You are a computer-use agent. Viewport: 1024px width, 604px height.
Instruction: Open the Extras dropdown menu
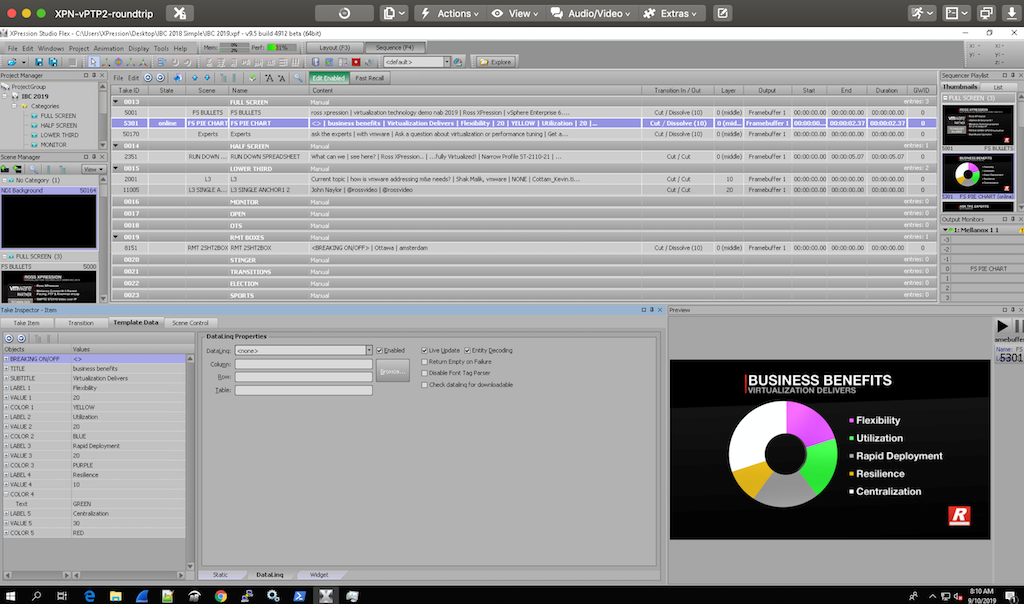[x=670, y=13]
